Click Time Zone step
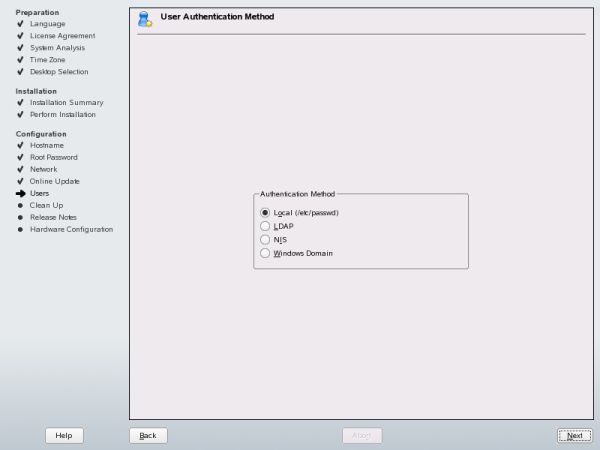 point(47,60)
